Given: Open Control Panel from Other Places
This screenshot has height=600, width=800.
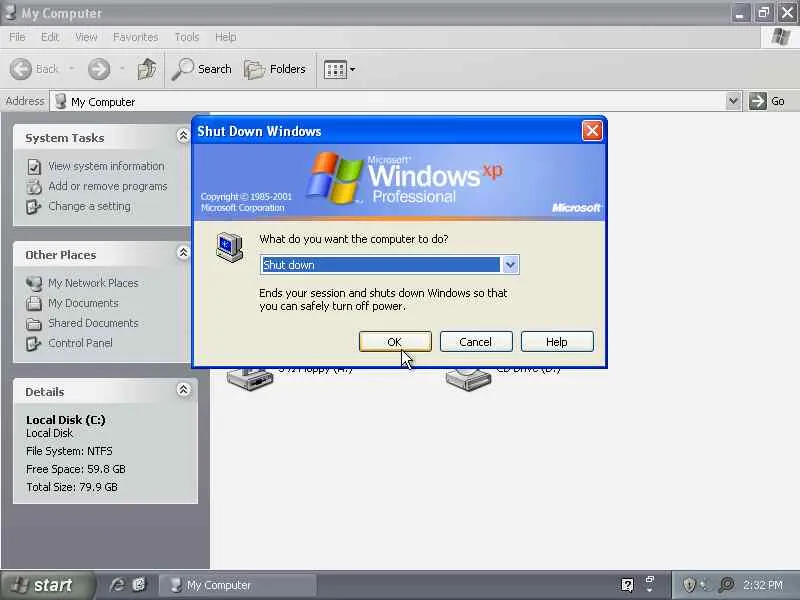Looking at the screenshot, I should [80, 343].
